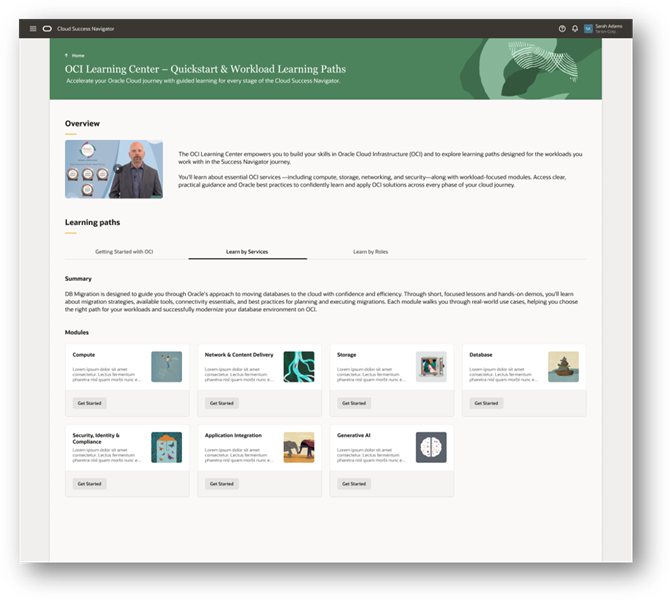Click the Cloud Success Navigator title
Screen dimensions: 670x600
tap(85, 29)
